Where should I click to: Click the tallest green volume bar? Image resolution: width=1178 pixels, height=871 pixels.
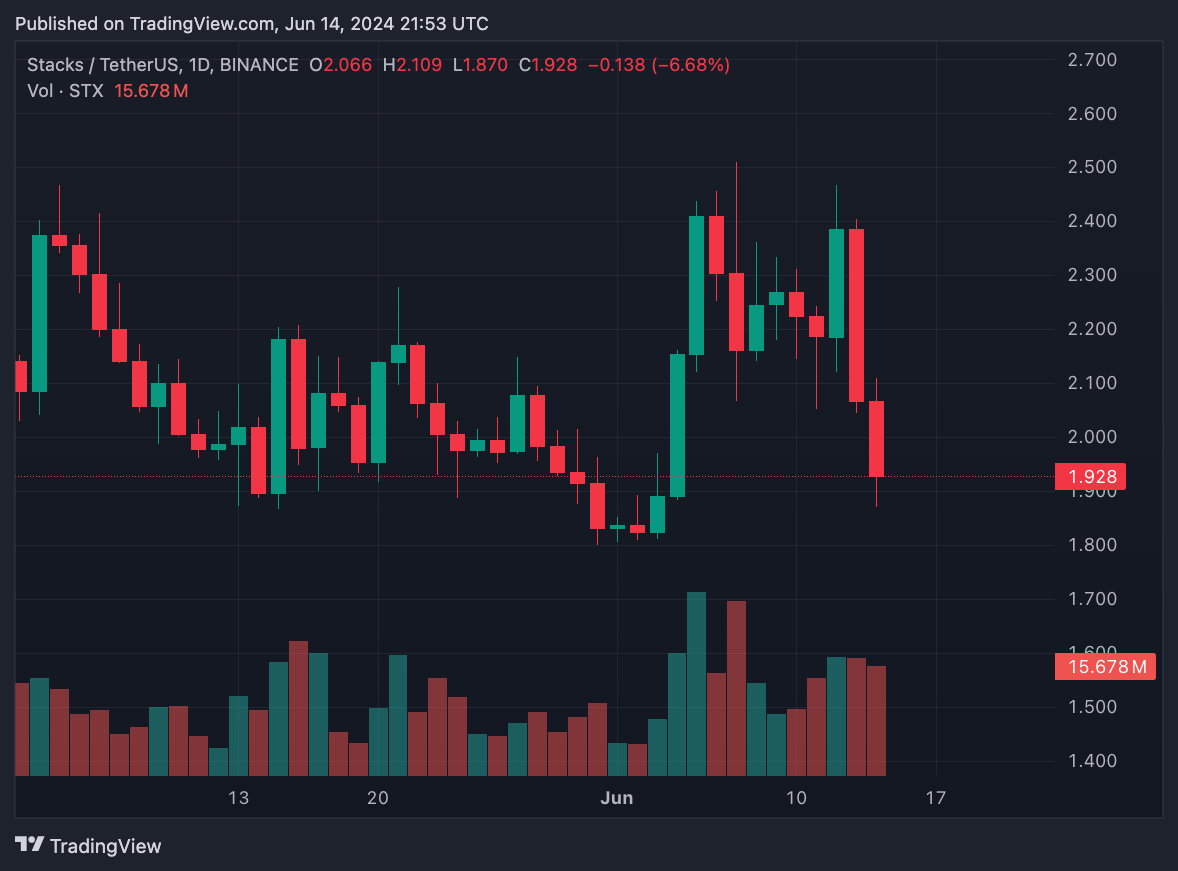point(696,684)
